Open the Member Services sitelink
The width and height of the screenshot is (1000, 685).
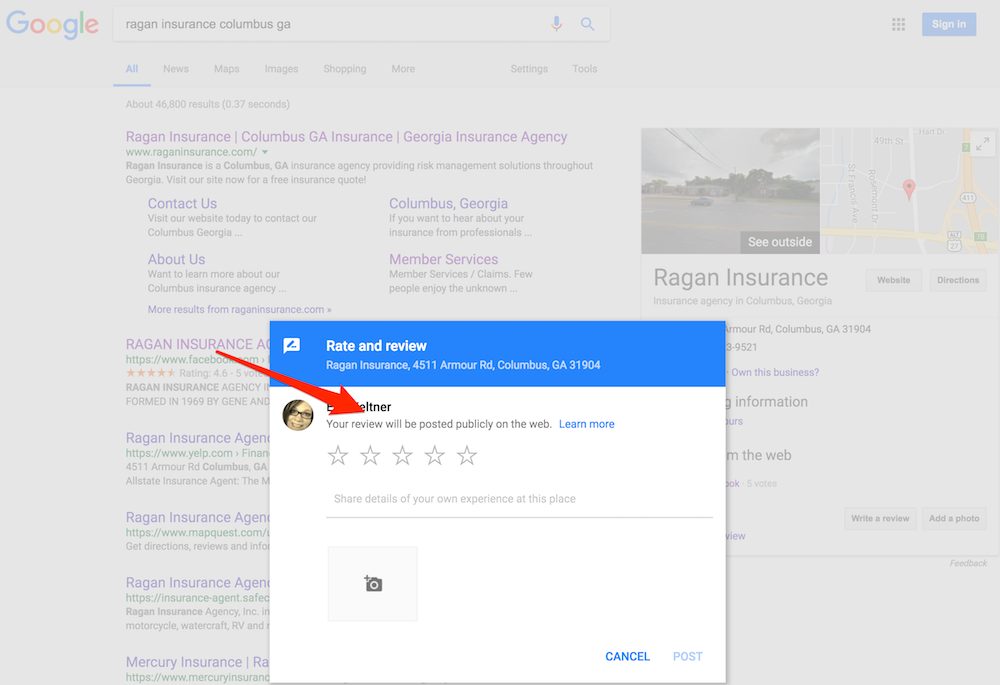pyautogui.click(x=443, y=260)
